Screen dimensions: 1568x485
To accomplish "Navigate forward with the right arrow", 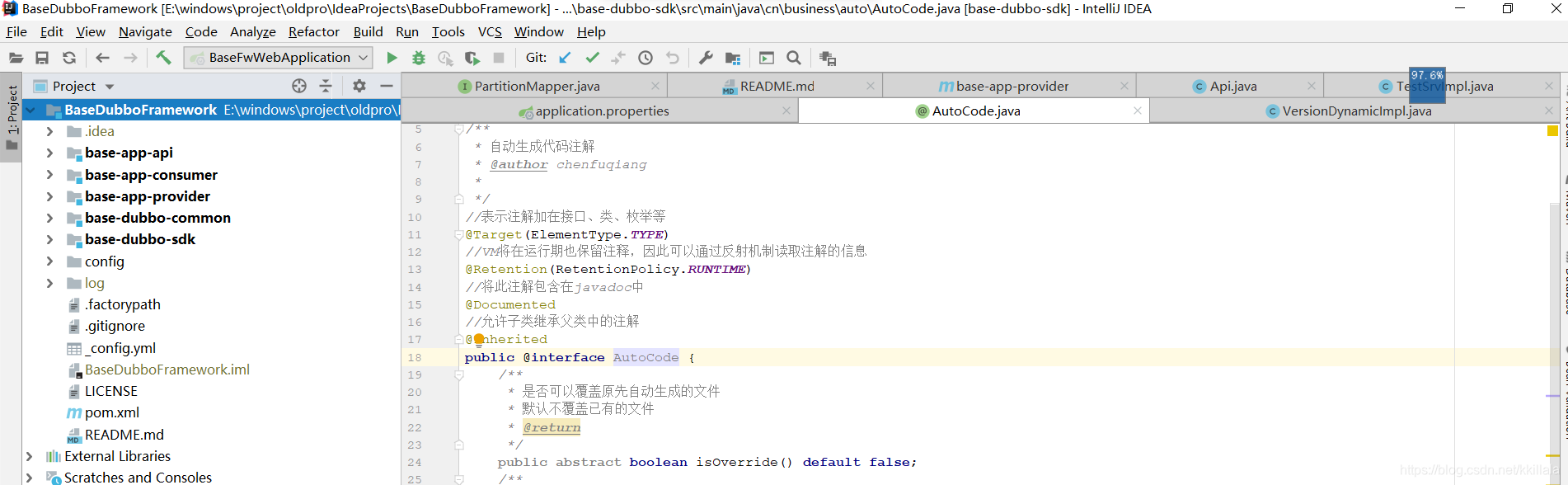I will click(x=130, y=58).
